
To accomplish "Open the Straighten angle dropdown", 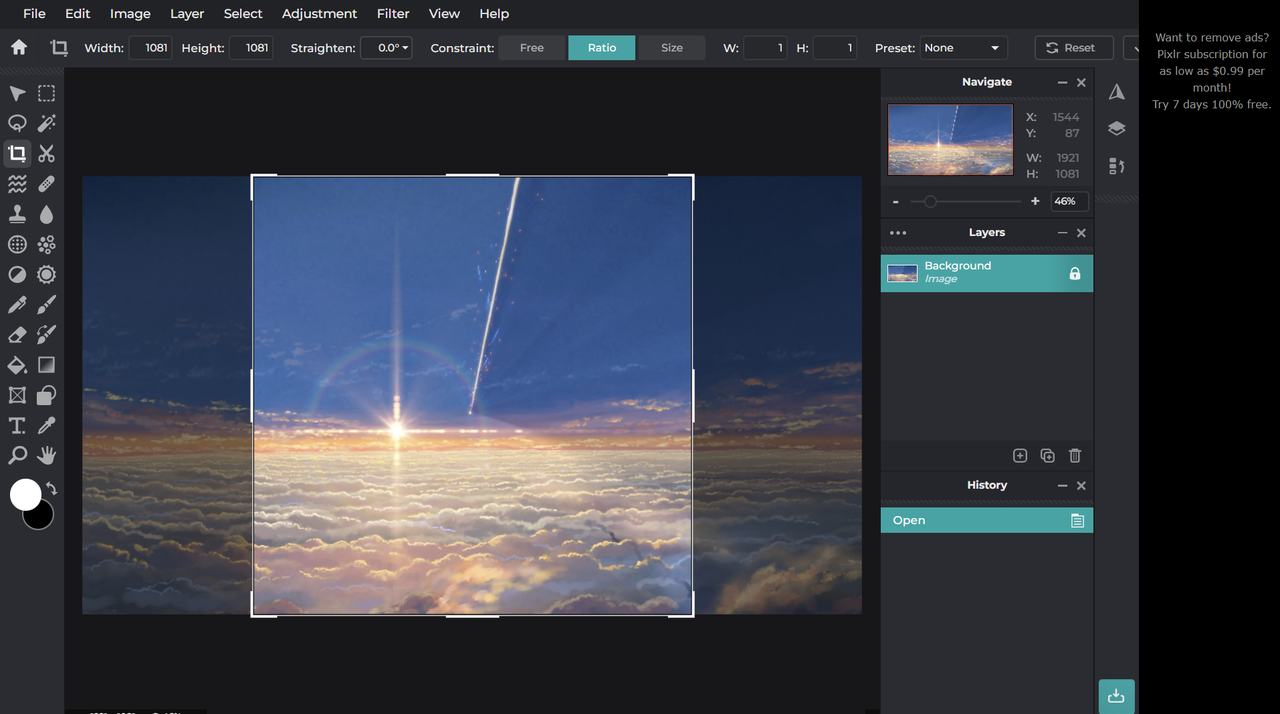I will [386, 48].
